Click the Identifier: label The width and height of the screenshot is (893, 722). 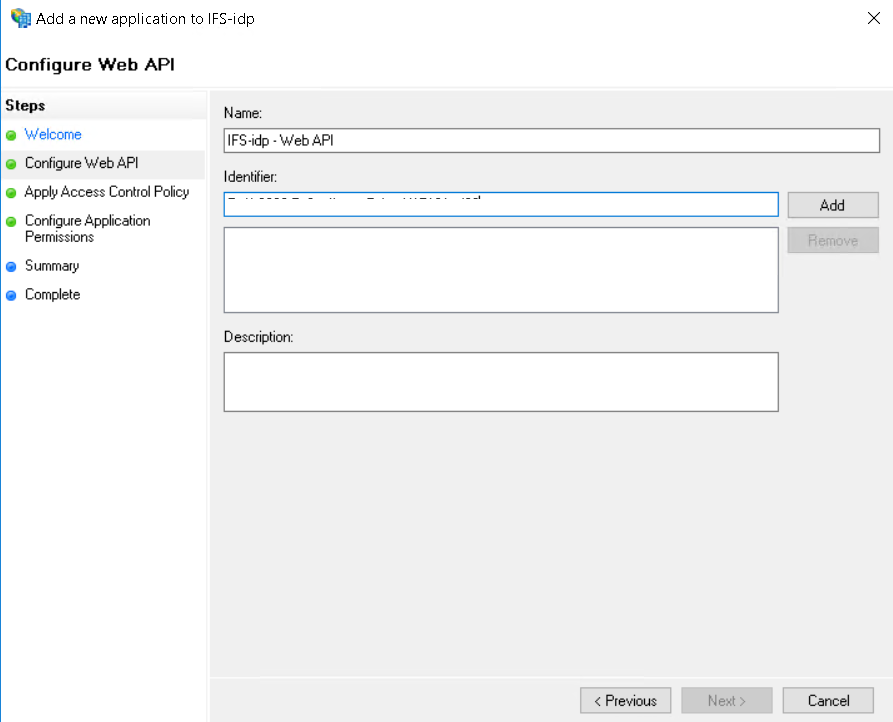(x=250, y=177)
